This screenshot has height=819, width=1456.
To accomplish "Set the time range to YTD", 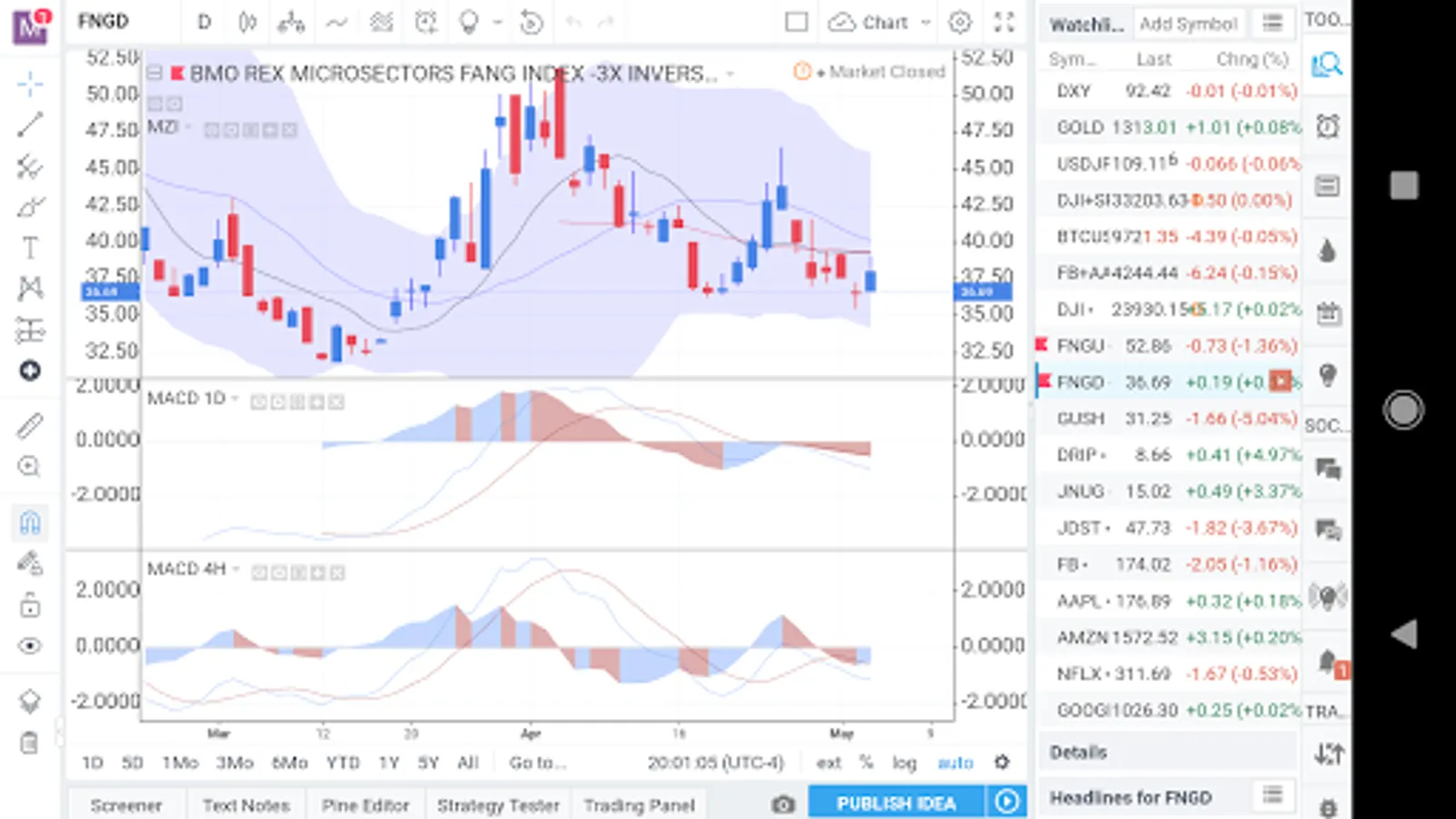I will pyautogui.click(x=343, y=763).
